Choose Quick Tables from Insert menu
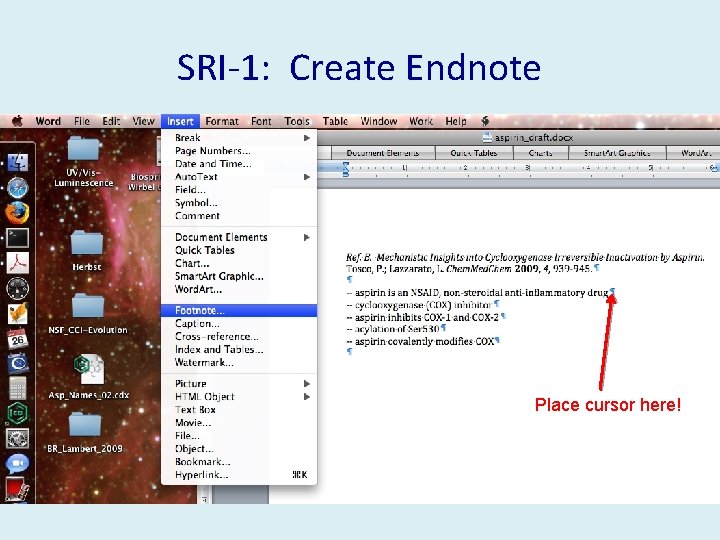 coord(239,250)
